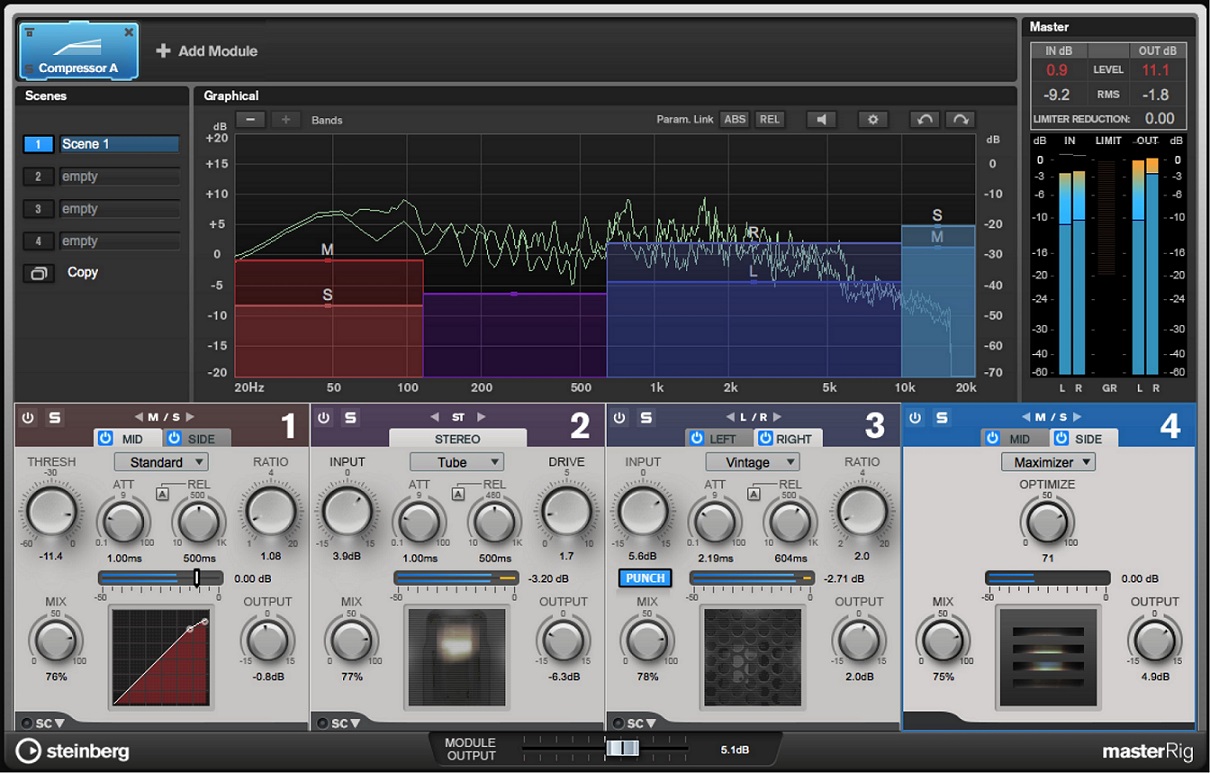Open the gear settings icon above graph

[x=873, y=119]
